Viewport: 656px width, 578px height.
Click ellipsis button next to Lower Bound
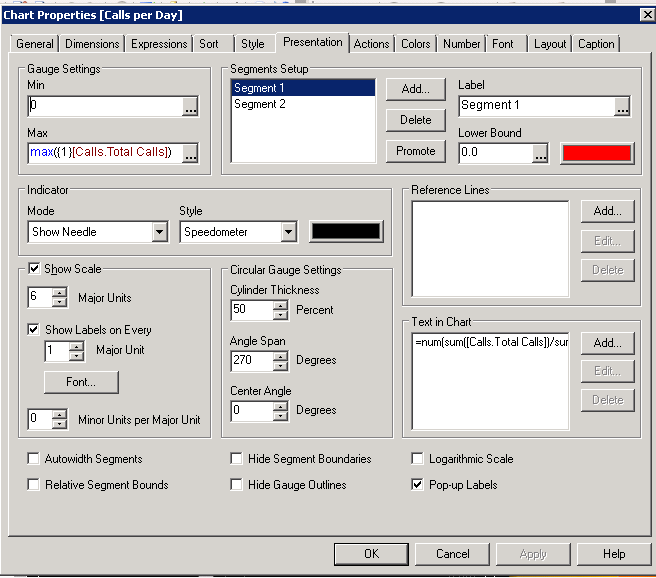pyautogui.click(x=540, y=153)
